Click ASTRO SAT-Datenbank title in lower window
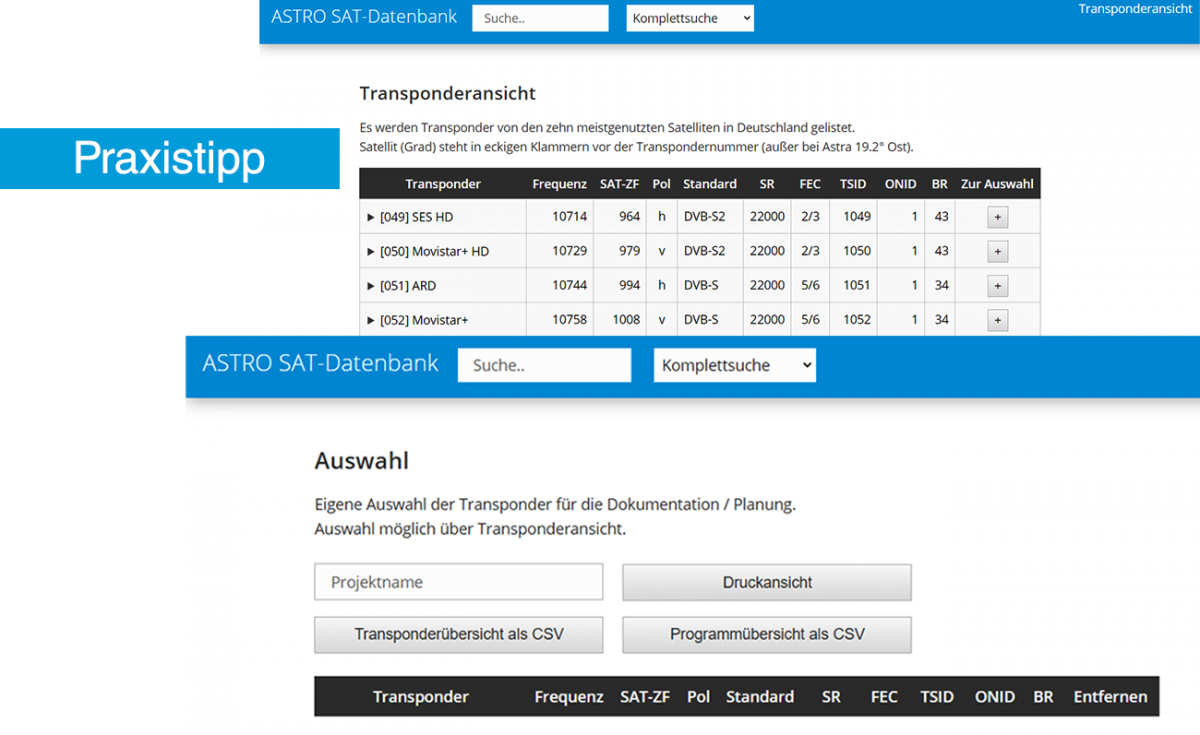Screen dimensions: 1200x735 pos(320,362)
